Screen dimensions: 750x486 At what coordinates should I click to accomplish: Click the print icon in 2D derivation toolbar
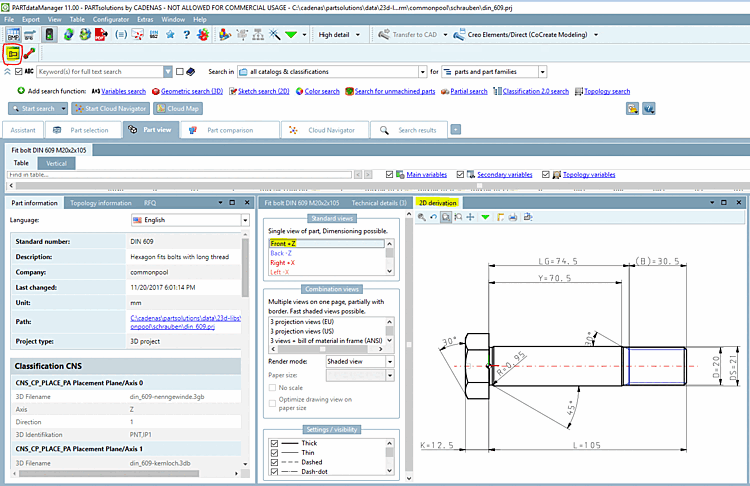click(x=512, y=217)
